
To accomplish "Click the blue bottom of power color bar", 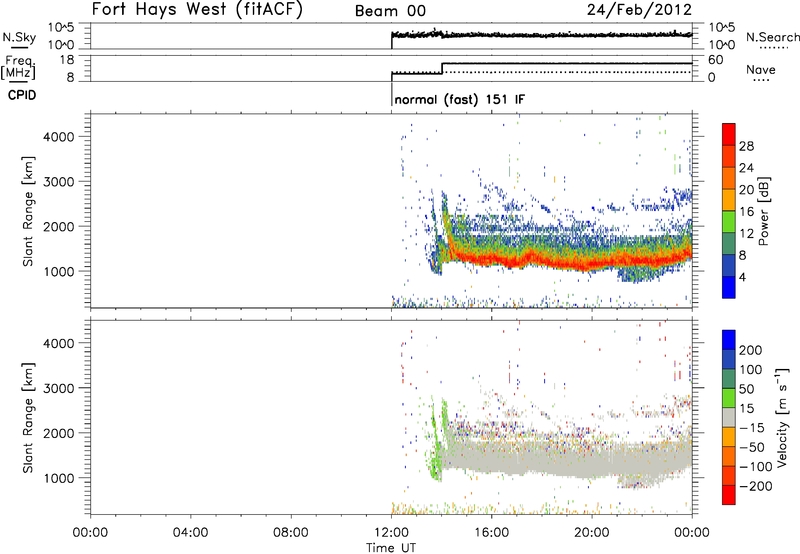I will (x=729, y=287).
